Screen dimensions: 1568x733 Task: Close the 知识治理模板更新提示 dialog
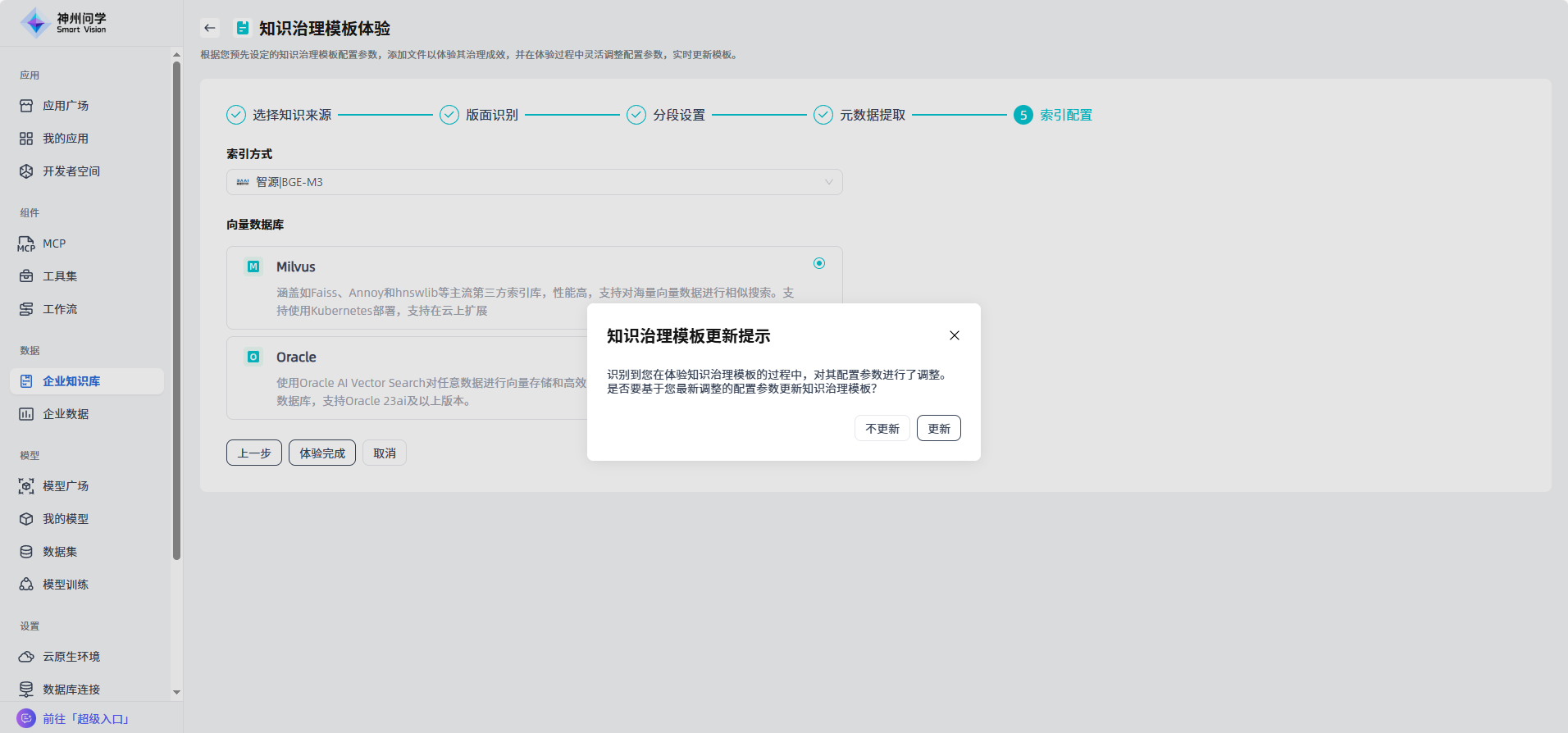pyautogui.click(x=954, y=335)
